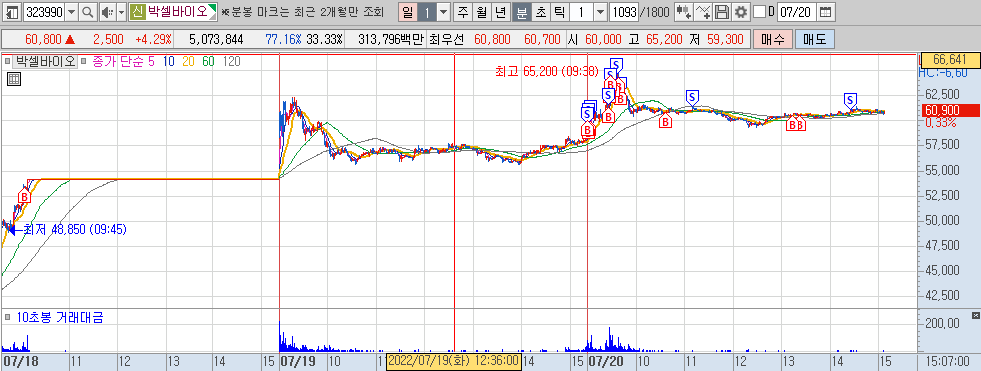Click the green 신 badge icon

(137, 11)
